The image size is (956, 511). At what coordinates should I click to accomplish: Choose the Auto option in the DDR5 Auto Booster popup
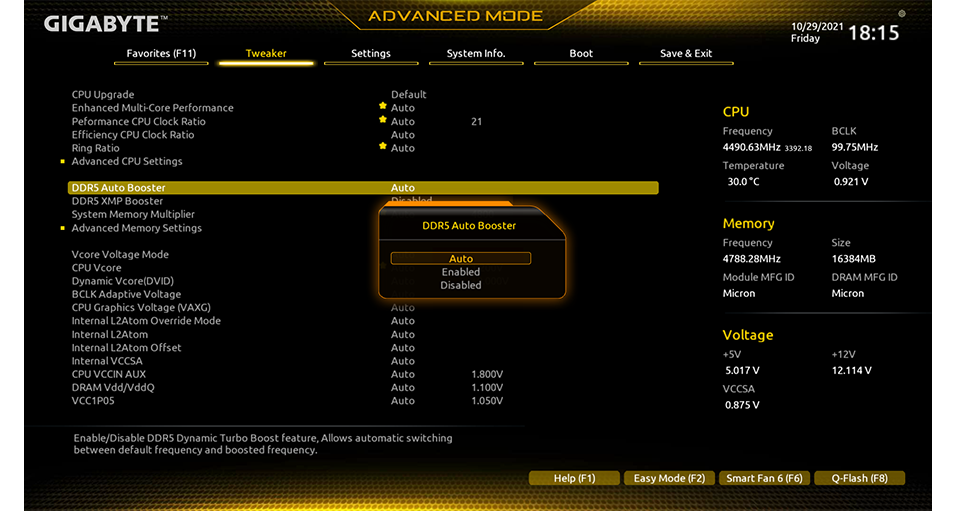click(x=460, y=258)
